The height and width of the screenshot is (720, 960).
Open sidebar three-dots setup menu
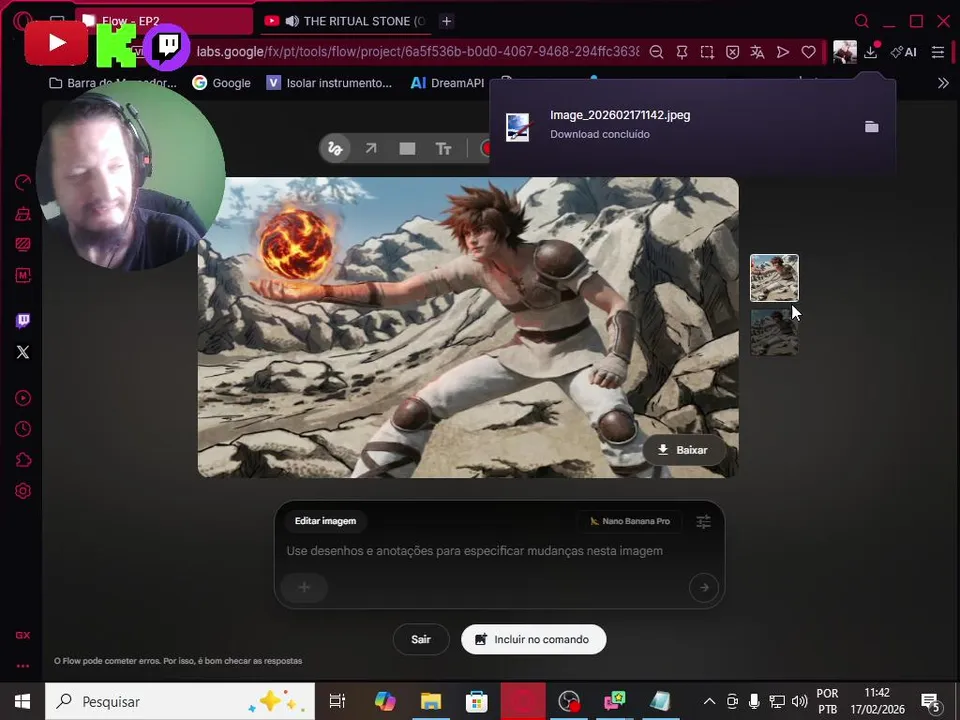(x=23, y=666)
